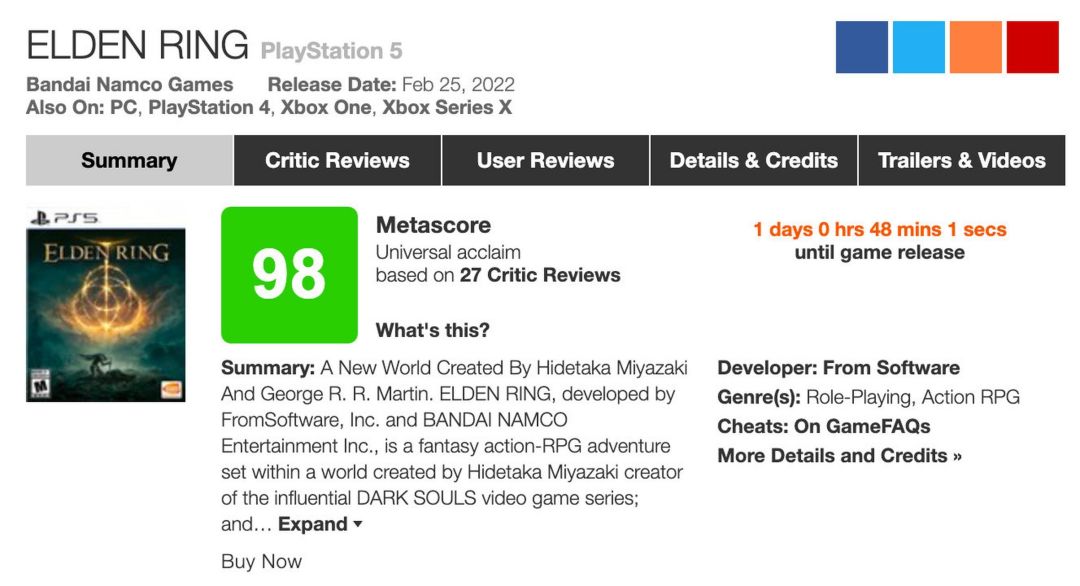Click the What's this? link

[x=432, y=330]
